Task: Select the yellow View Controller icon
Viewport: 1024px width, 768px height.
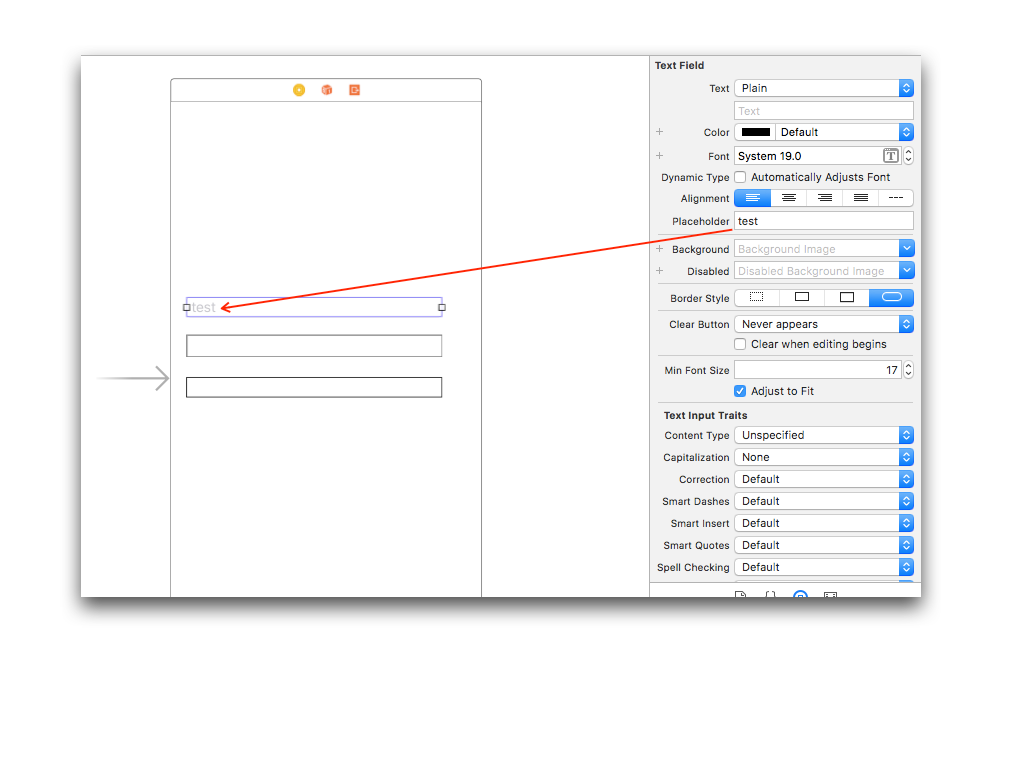Action: pos(298,89)
